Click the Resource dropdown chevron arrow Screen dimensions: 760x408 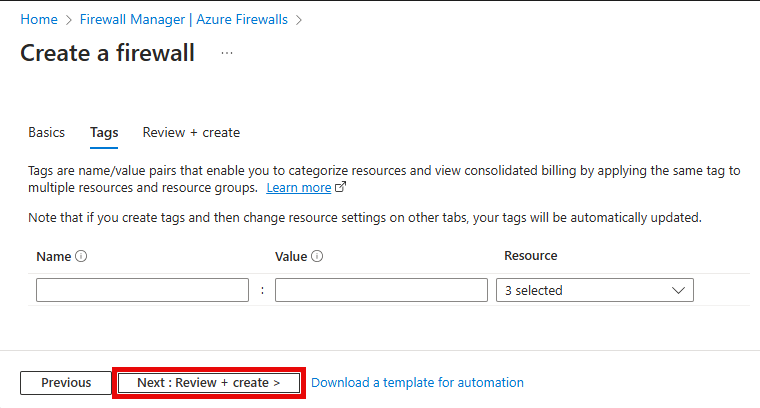click(x=679, y=290)
